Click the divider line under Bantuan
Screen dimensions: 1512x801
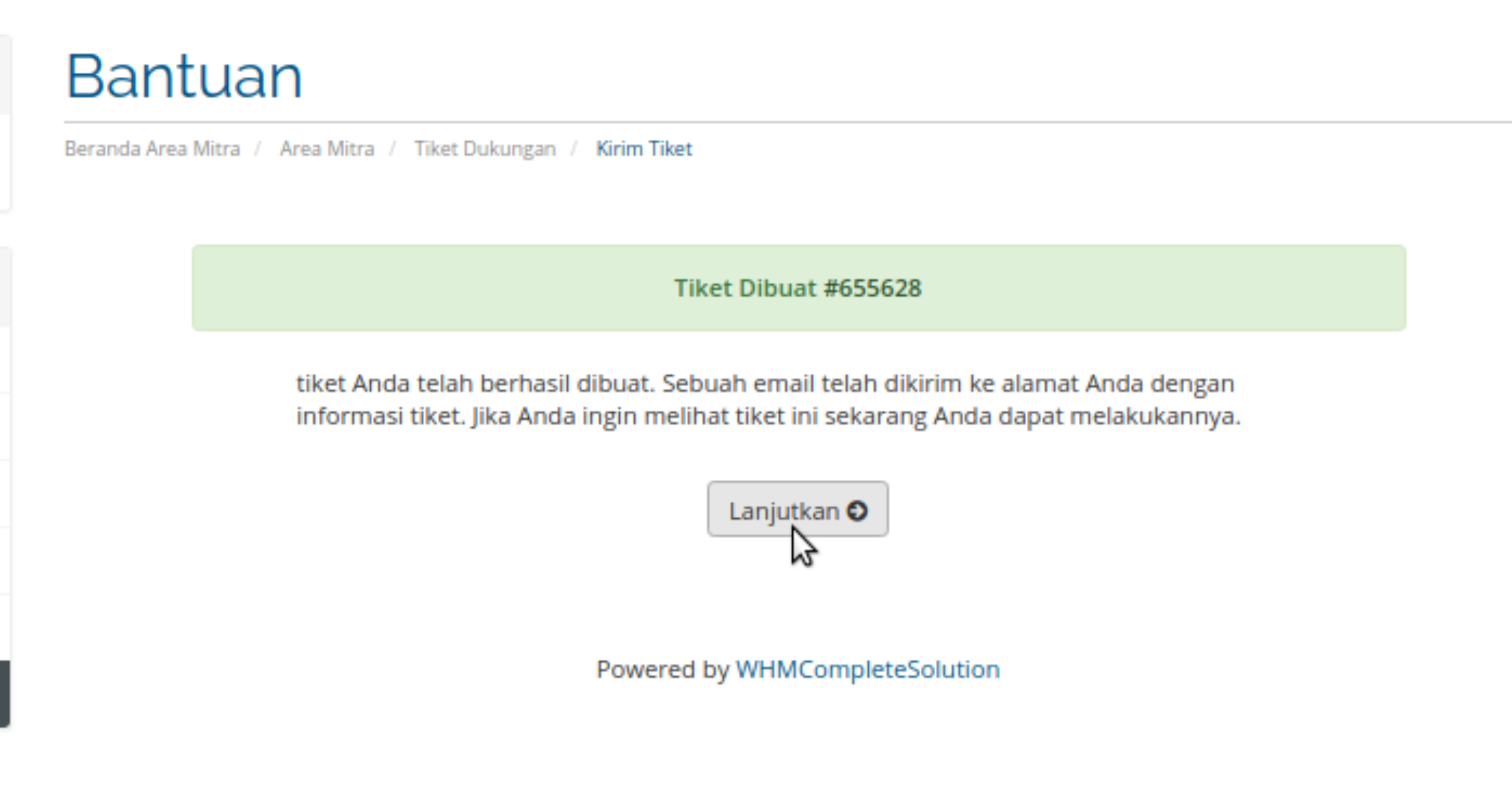tap(788, 122)
